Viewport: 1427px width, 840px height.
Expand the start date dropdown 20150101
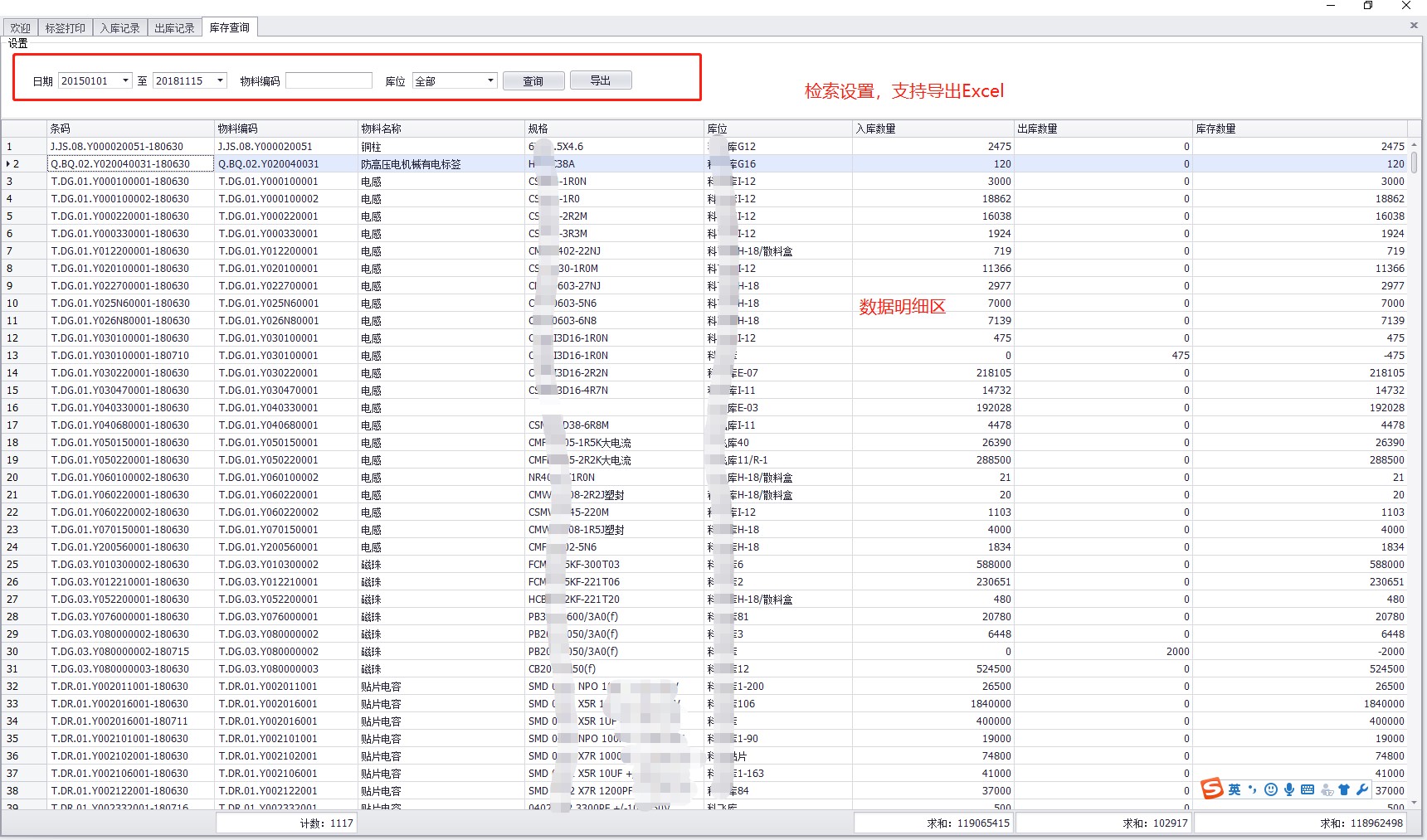[x=125, y=80]
